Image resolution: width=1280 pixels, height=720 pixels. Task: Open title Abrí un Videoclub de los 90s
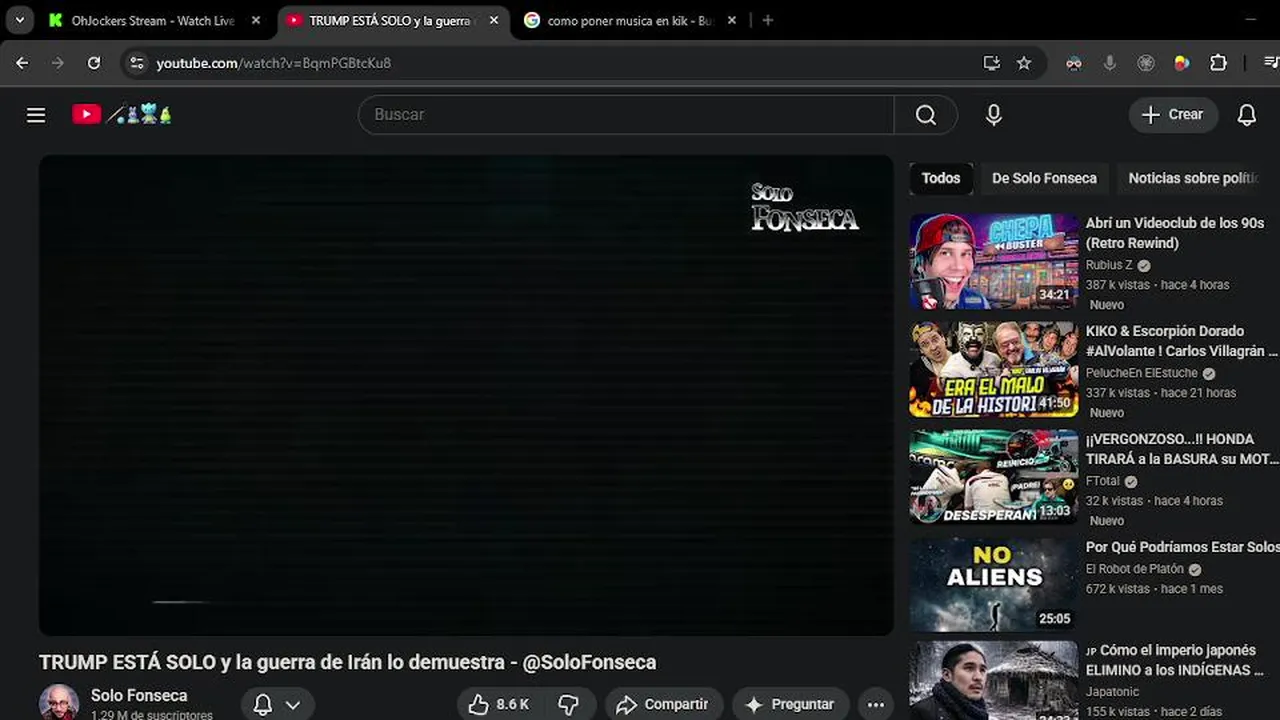1175,233
